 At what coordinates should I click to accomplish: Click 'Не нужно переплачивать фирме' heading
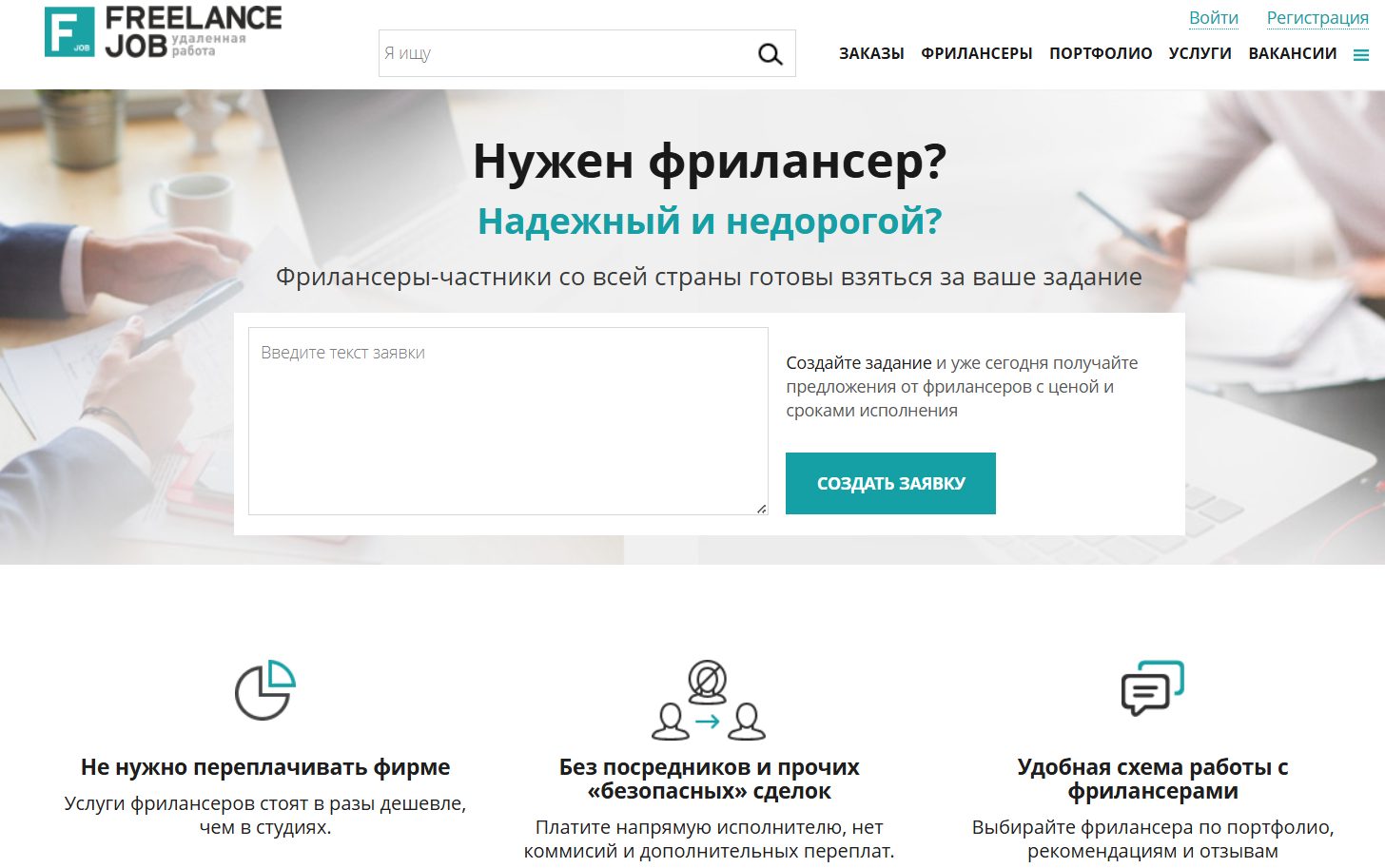pyautogui.click(x=265, y=767)
